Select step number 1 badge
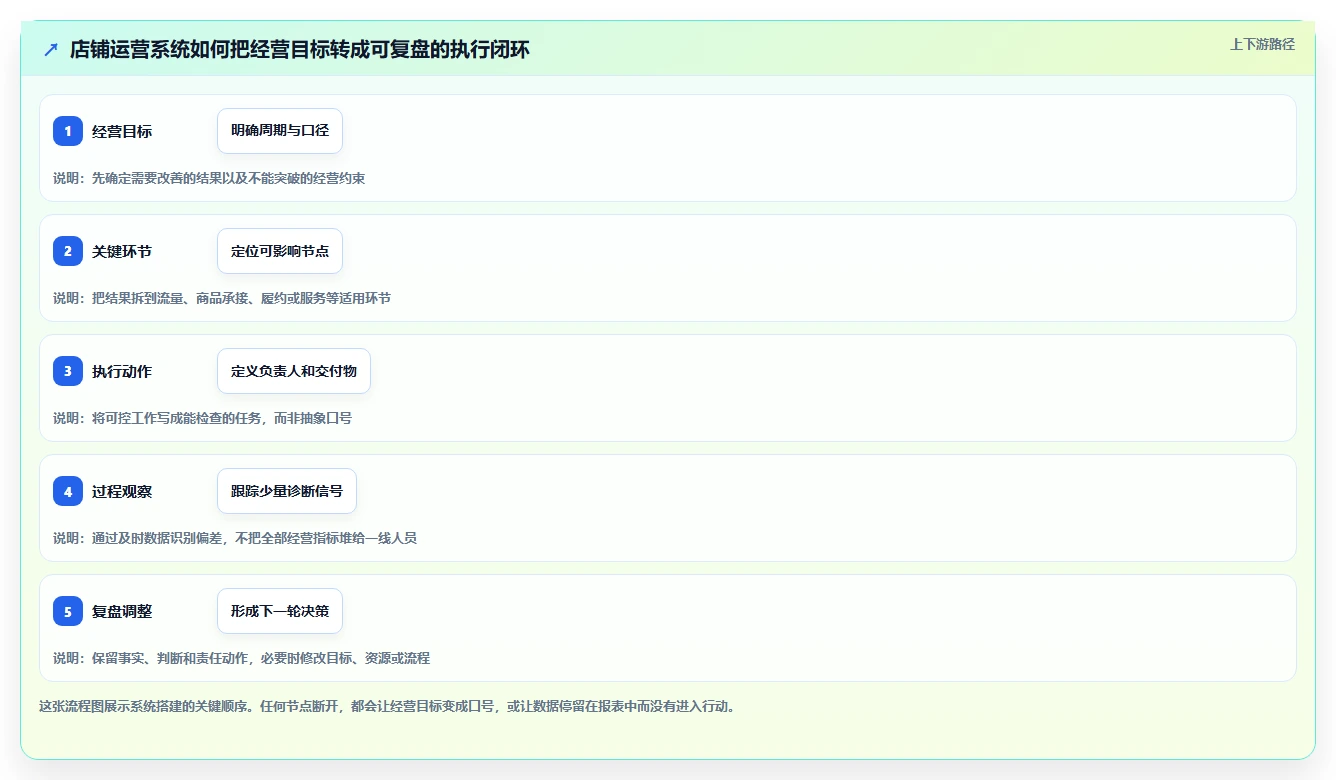This screenshot has height=780, width=1336. [68, 131]
